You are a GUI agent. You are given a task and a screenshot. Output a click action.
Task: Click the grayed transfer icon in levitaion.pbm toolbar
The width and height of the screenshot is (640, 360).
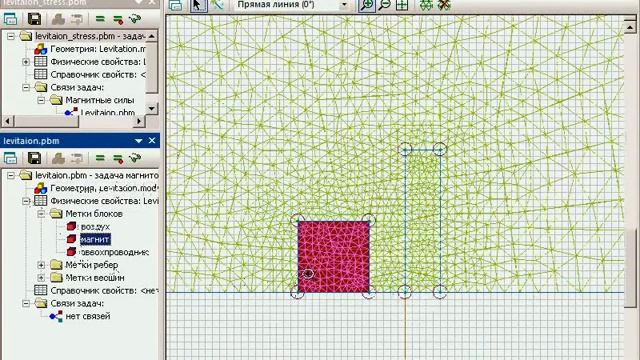tap(77, 158)
